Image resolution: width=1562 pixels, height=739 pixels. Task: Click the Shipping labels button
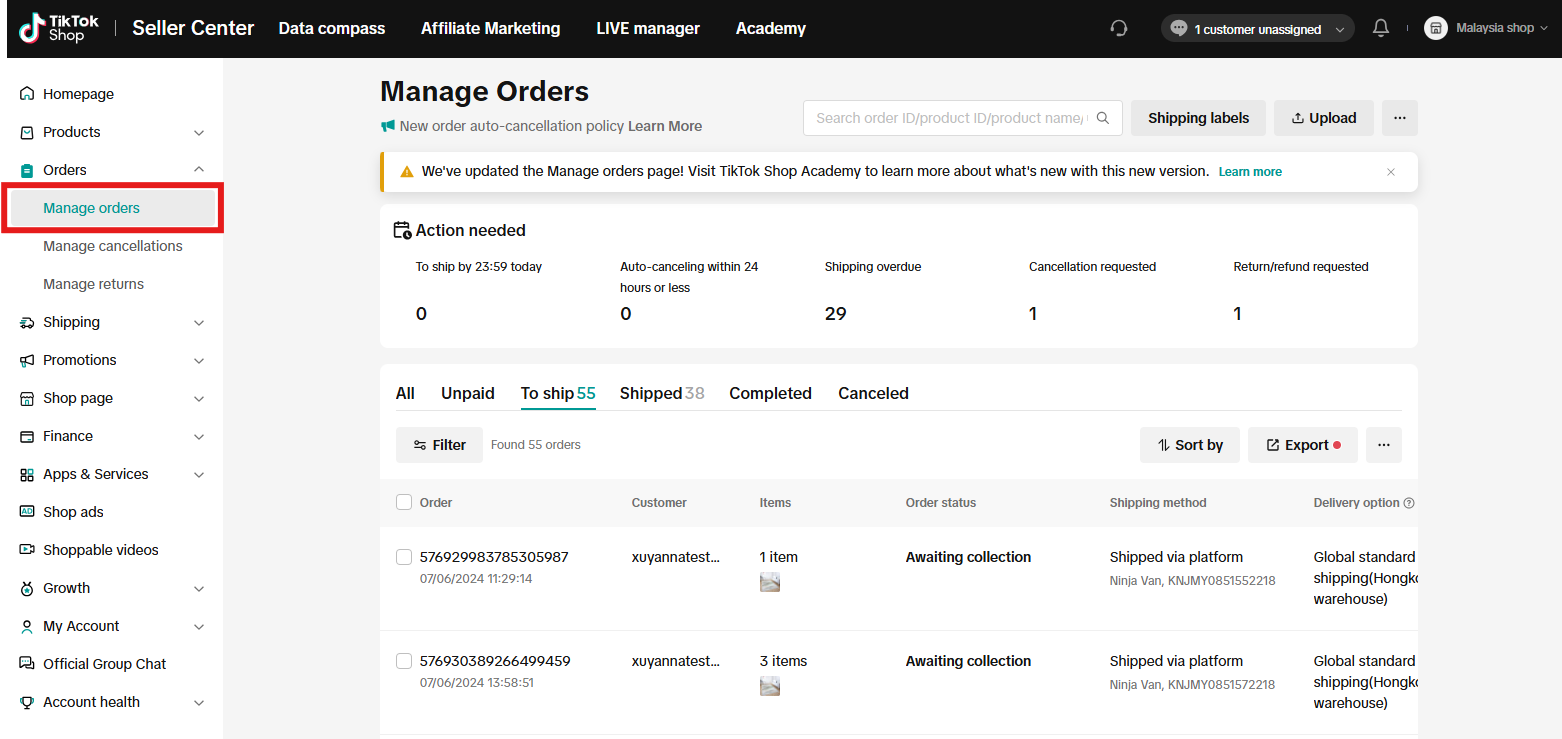tap(1198, 118)
